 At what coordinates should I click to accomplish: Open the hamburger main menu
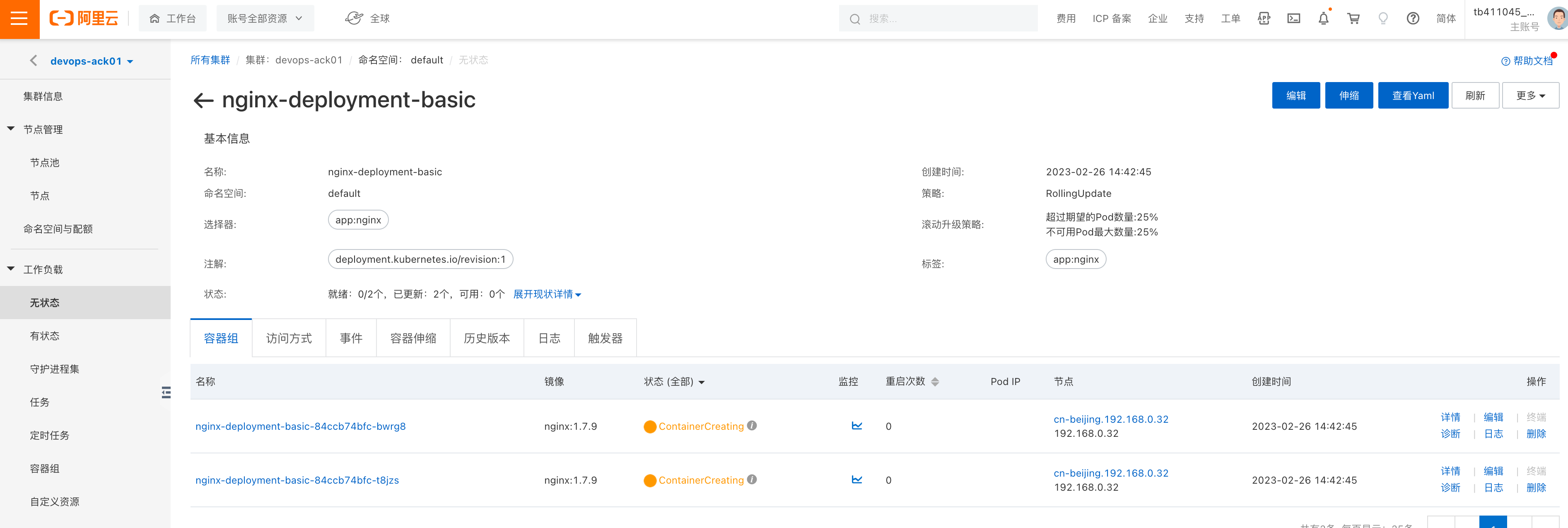pyautogui.click(x=19, y=19)
